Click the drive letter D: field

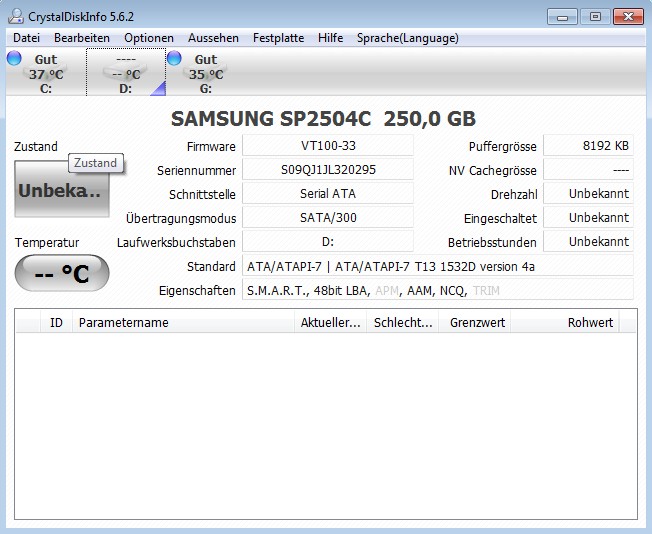coord(328,242)
